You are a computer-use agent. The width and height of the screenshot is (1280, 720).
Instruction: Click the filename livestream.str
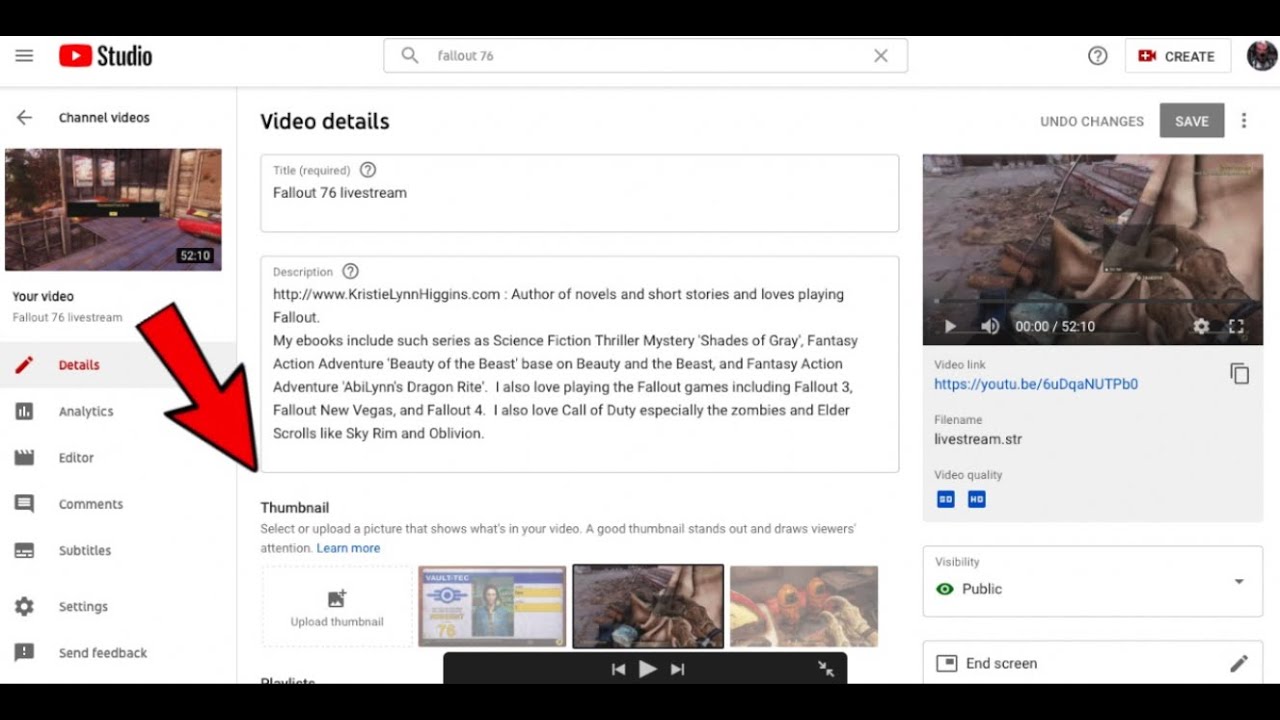click(x=978, y=439)
